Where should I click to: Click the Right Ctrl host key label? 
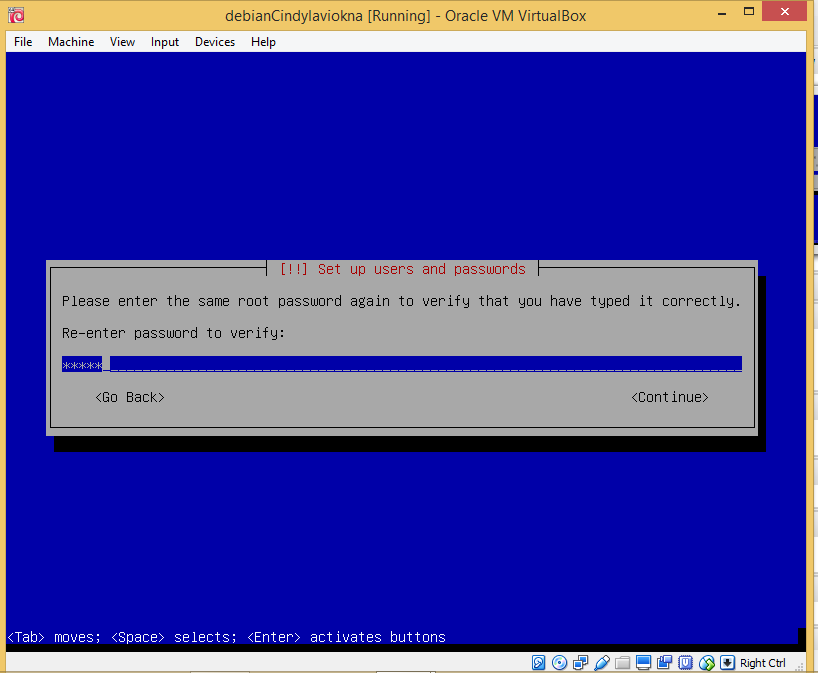(x=763, y=663)
